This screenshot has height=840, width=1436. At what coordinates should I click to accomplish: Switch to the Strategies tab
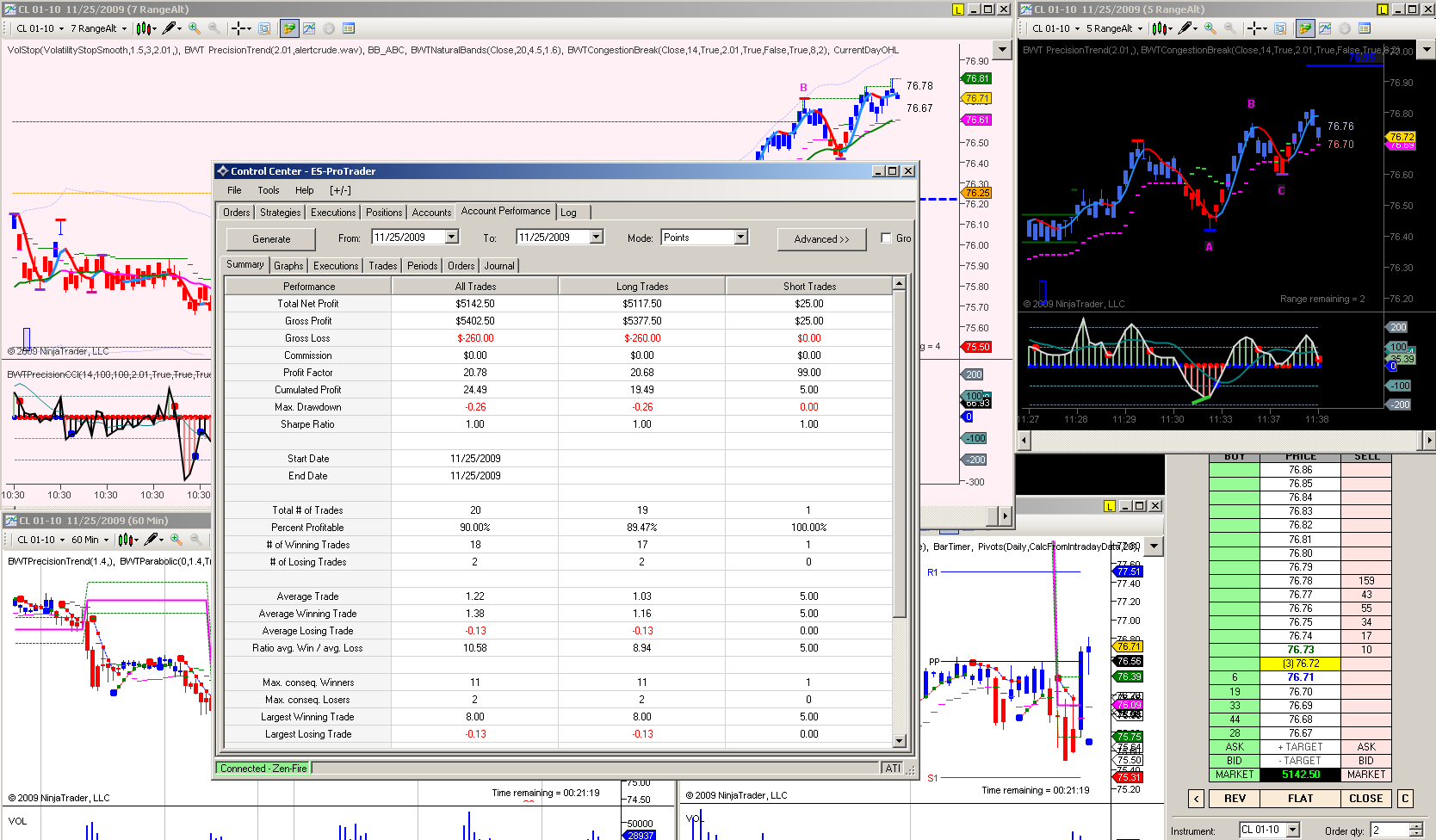click(x=281, y=213)
